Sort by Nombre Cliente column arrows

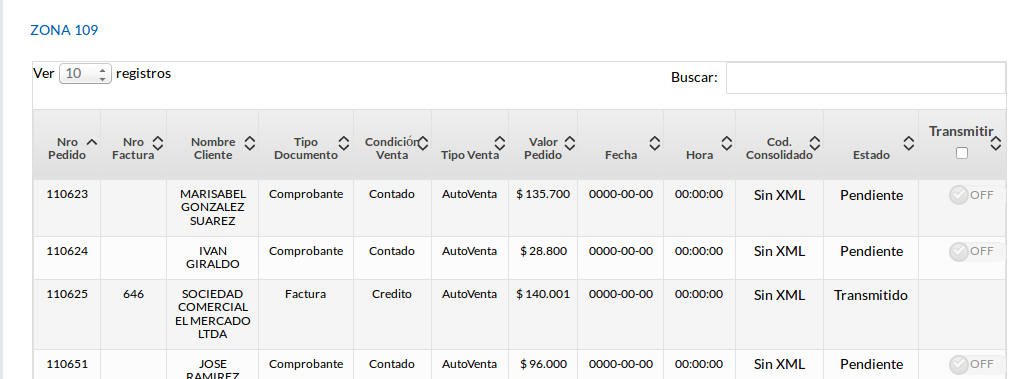coord(249,143)
